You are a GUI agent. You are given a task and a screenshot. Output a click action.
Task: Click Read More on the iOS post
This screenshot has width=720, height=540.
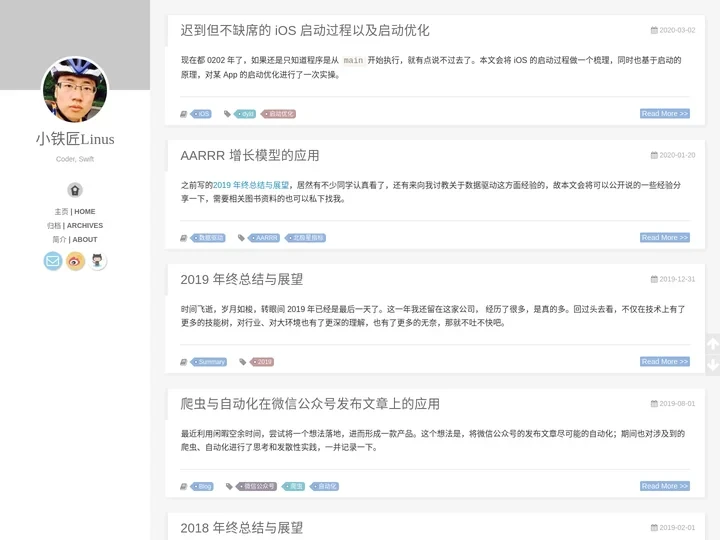pos(665,113)
